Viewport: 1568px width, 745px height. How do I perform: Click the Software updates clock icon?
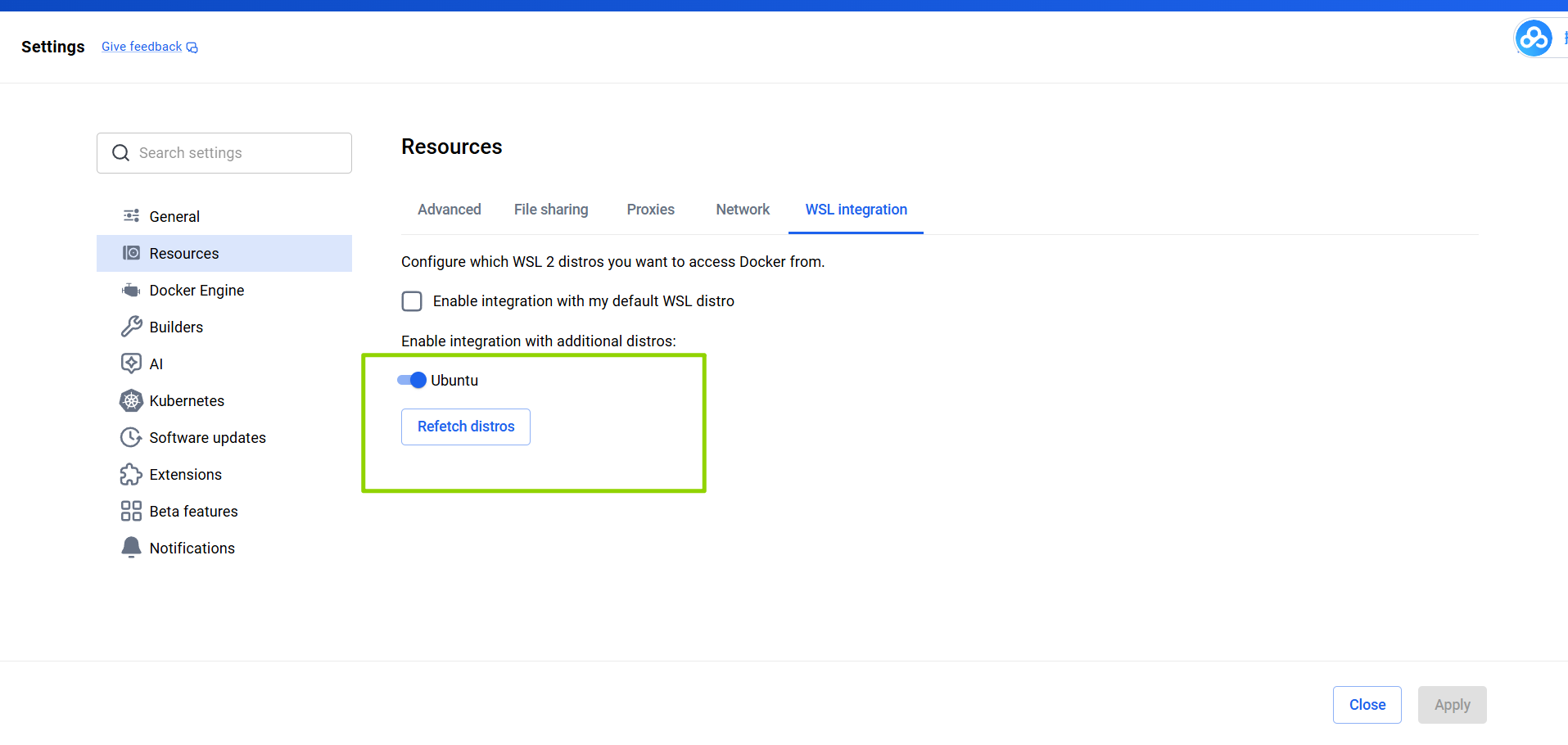[x=131, y=437]
